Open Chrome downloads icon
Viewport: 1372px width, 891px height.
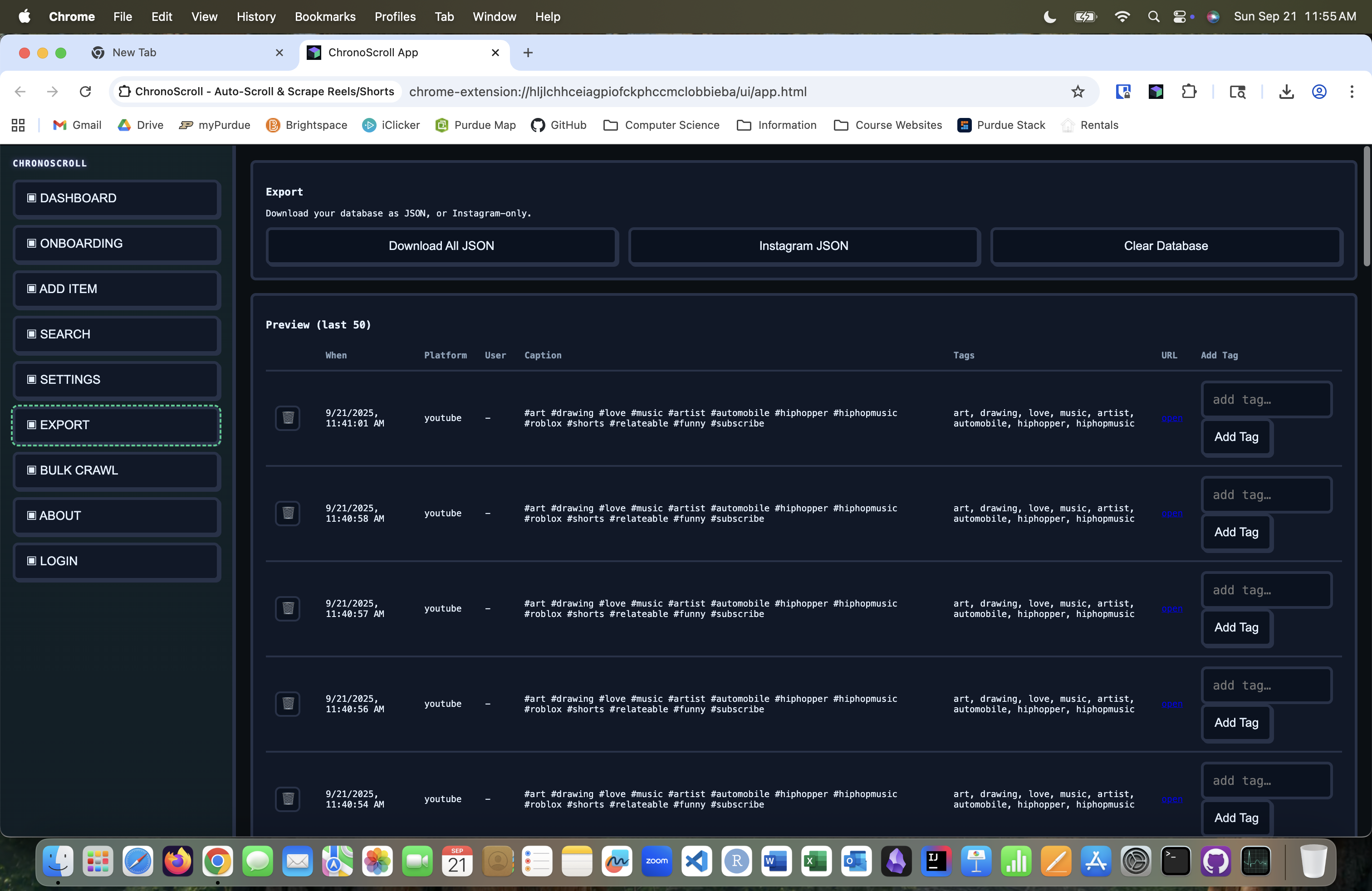coord(1287,92)
